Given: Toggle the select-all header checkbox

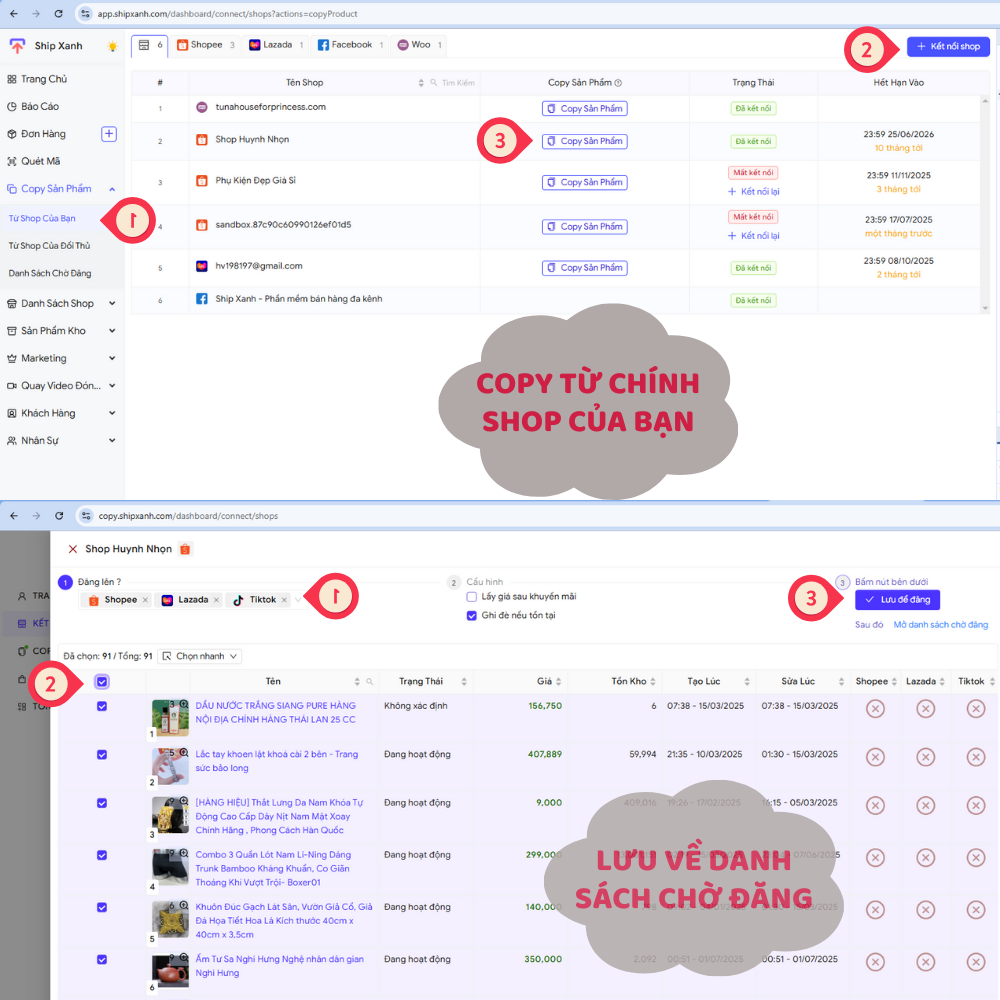Looking at the screenshot, I should point(102,682).
